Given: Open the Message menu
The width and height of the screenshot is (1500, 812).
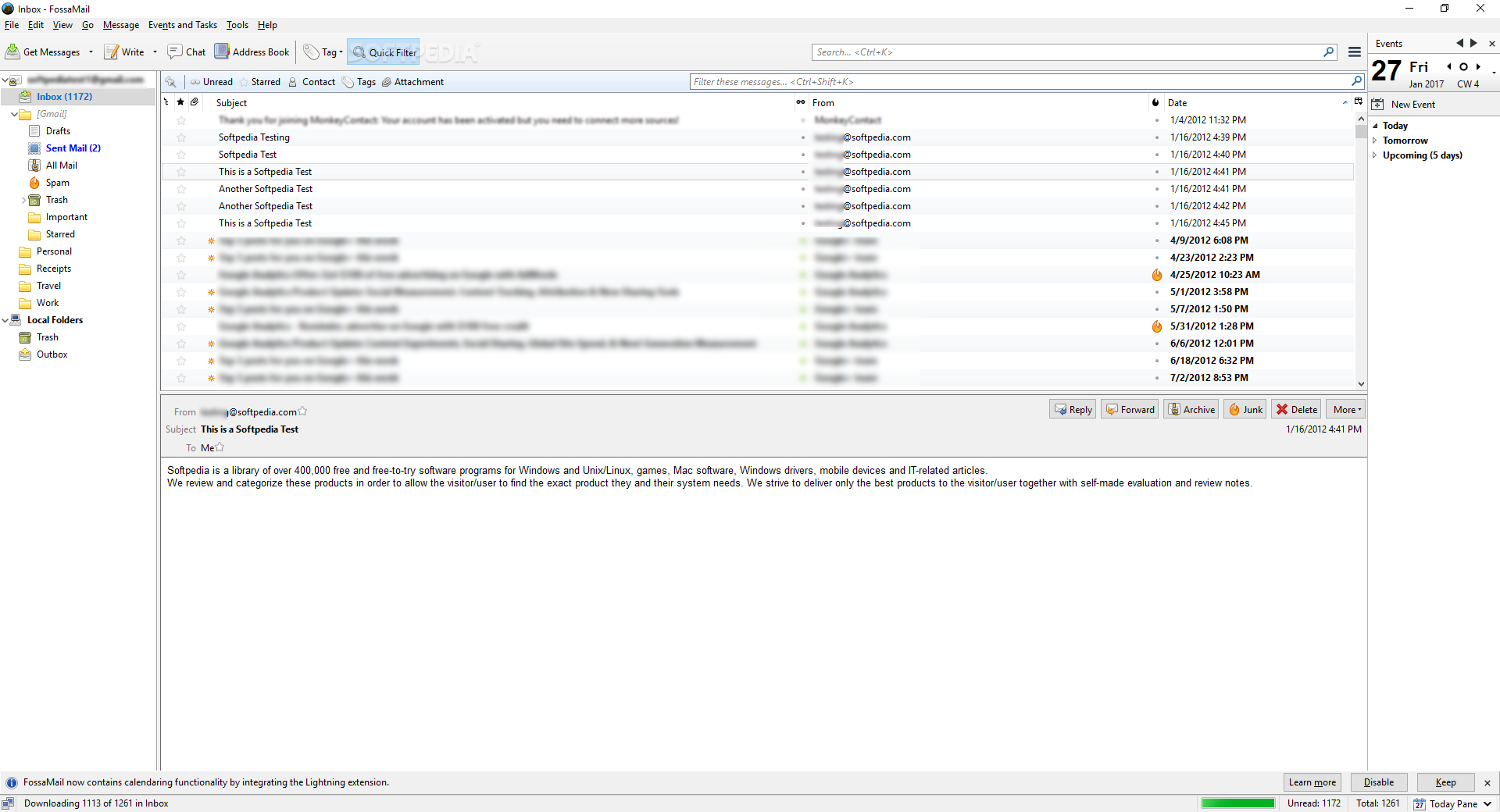Looking at the screenshot, I should tap(121, 25).
